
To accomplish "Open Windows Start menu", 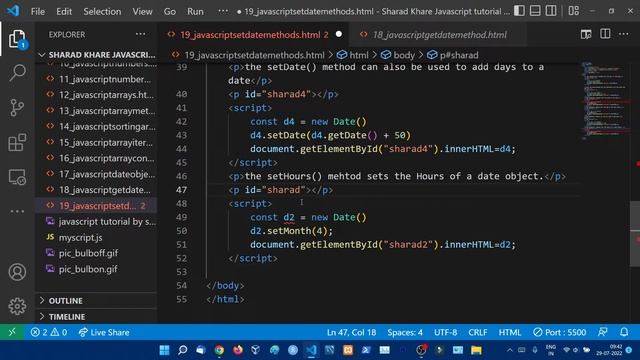I will click(x=164, y=350).
